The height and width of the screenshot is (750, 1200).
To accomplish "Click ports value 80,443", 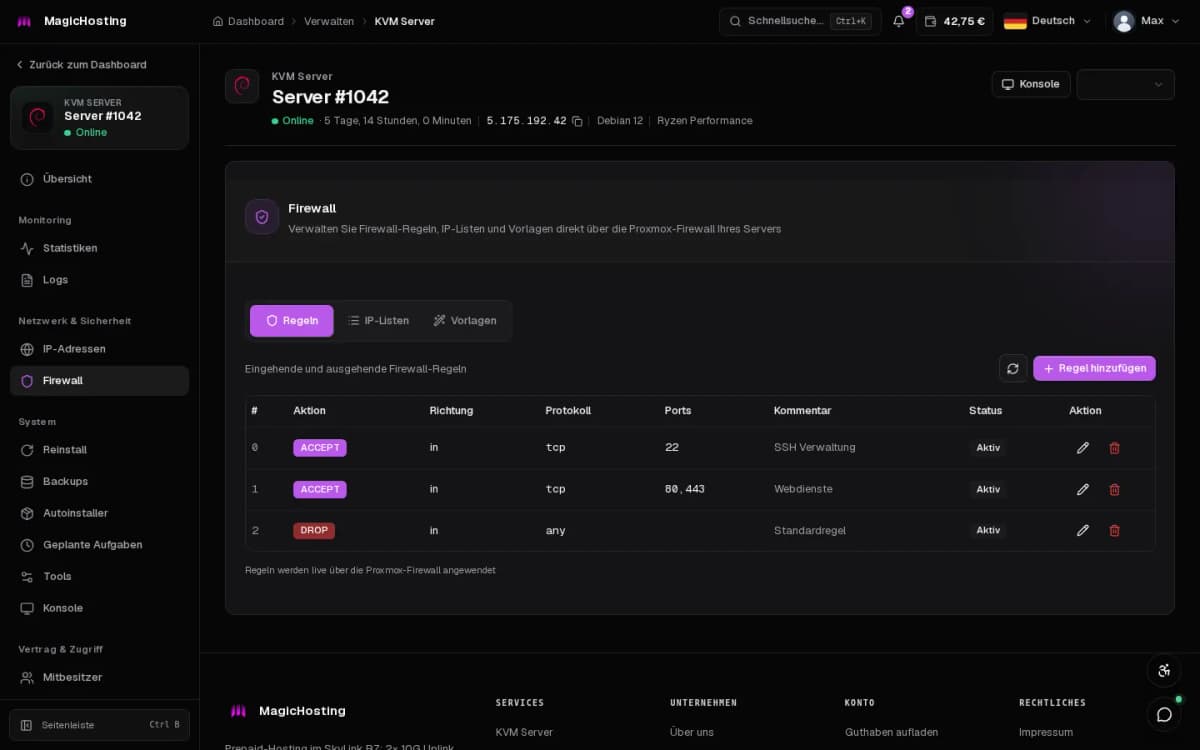I will tap(685, 489).
